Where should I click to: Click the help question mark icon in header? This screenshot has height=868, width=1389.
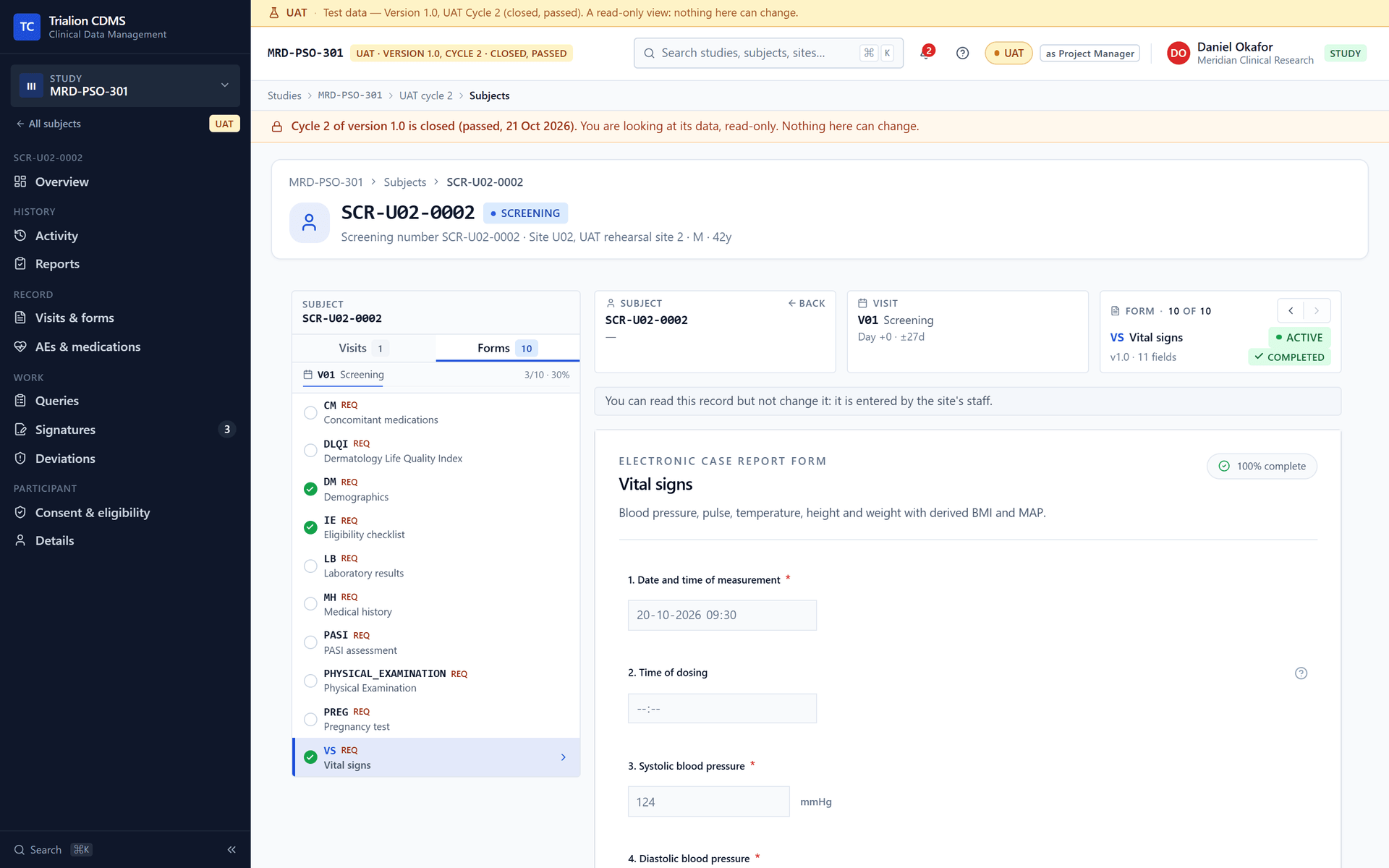(x=962, y=53)
